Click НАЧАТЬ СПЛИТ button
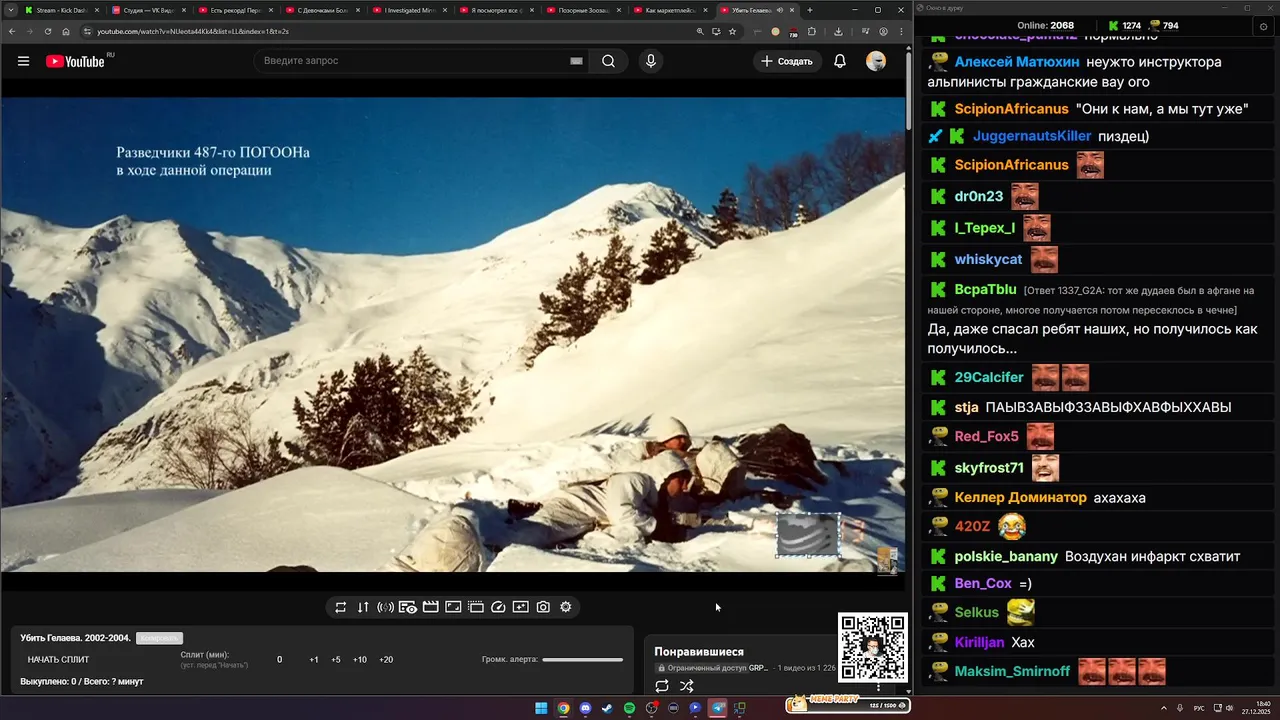The image size is (1280, 720). pyautogui.click(x=58, y=660)
